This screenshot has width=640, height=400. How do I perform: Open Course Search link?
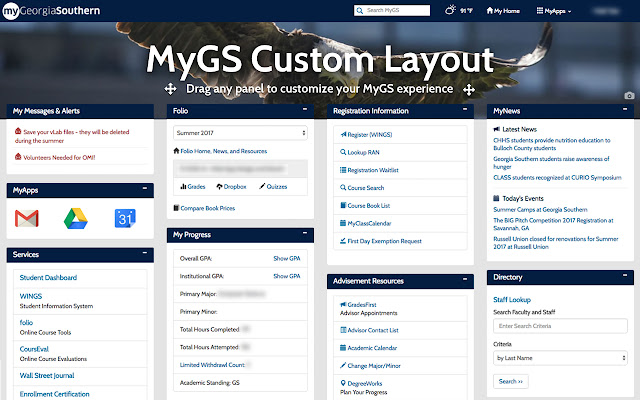point(362,188)
